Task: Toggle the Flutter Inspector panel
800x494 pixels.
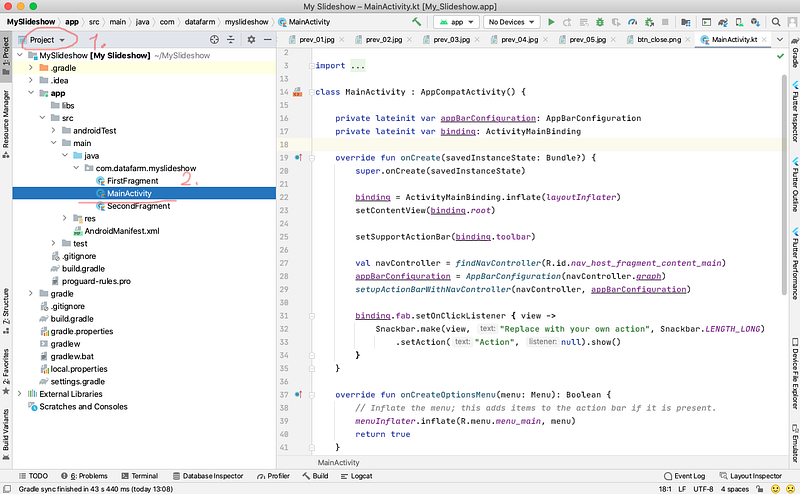Action: [794, 112]
